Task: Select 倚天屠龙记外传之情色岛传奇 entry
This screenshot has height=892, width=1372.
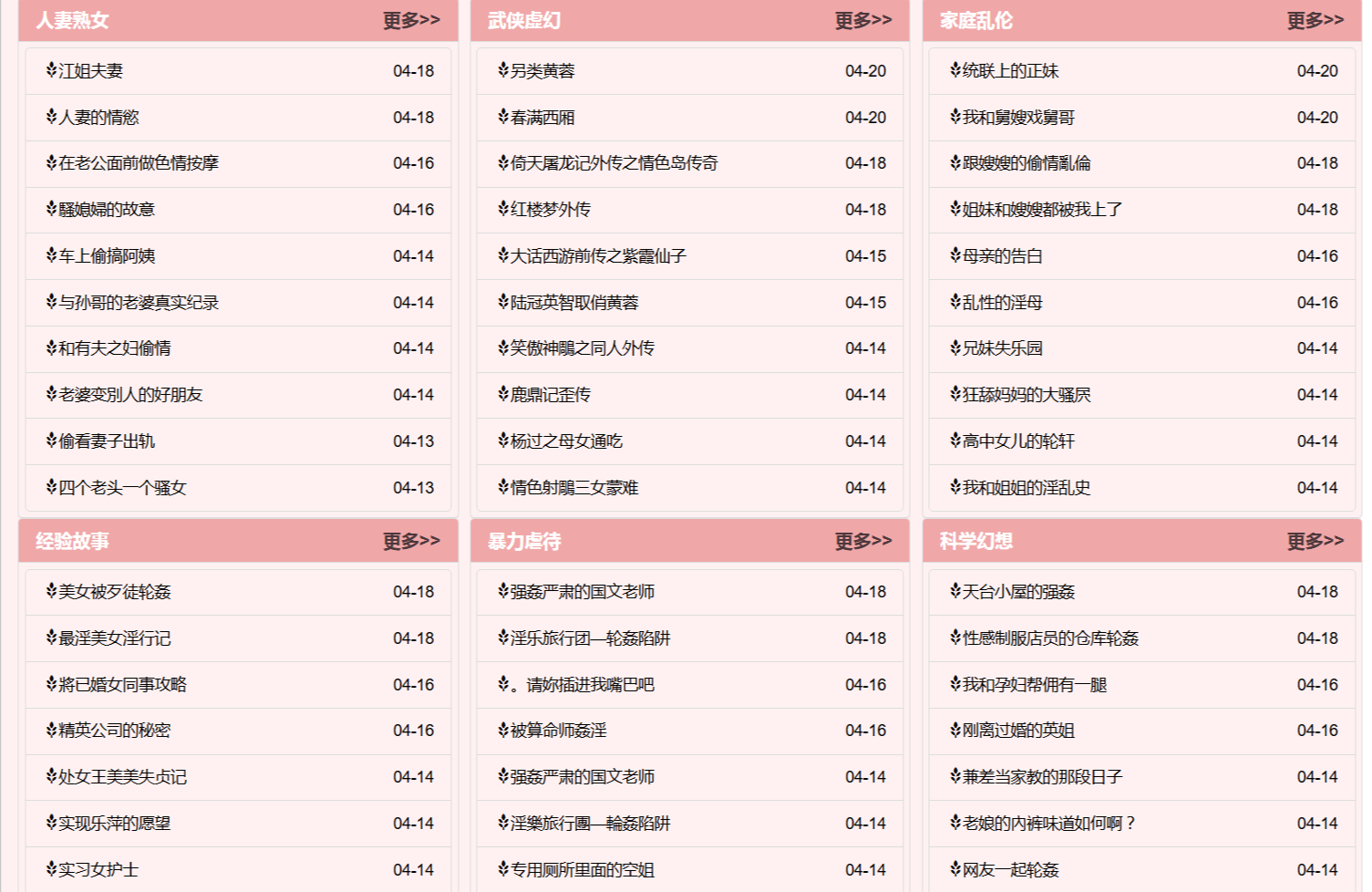Action: click(x=614, y=163)
